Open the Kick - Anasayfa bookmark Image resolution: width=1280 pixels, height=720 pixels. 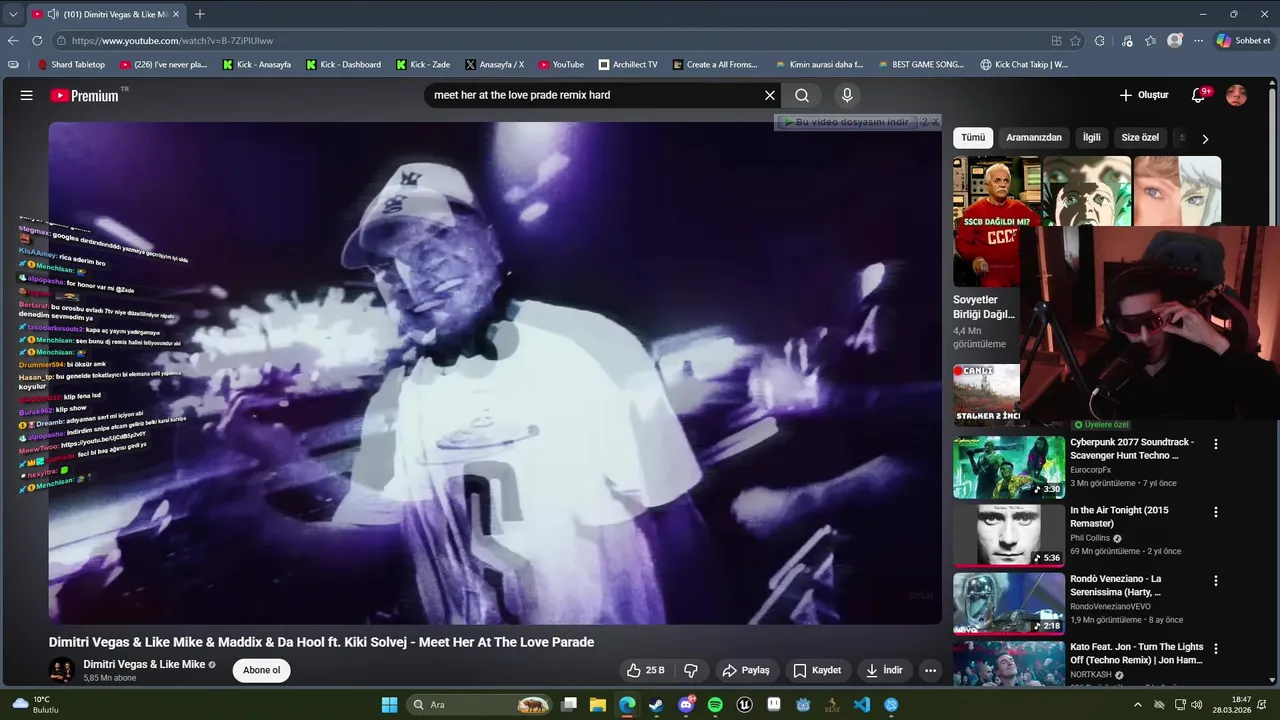click(257, 64)
